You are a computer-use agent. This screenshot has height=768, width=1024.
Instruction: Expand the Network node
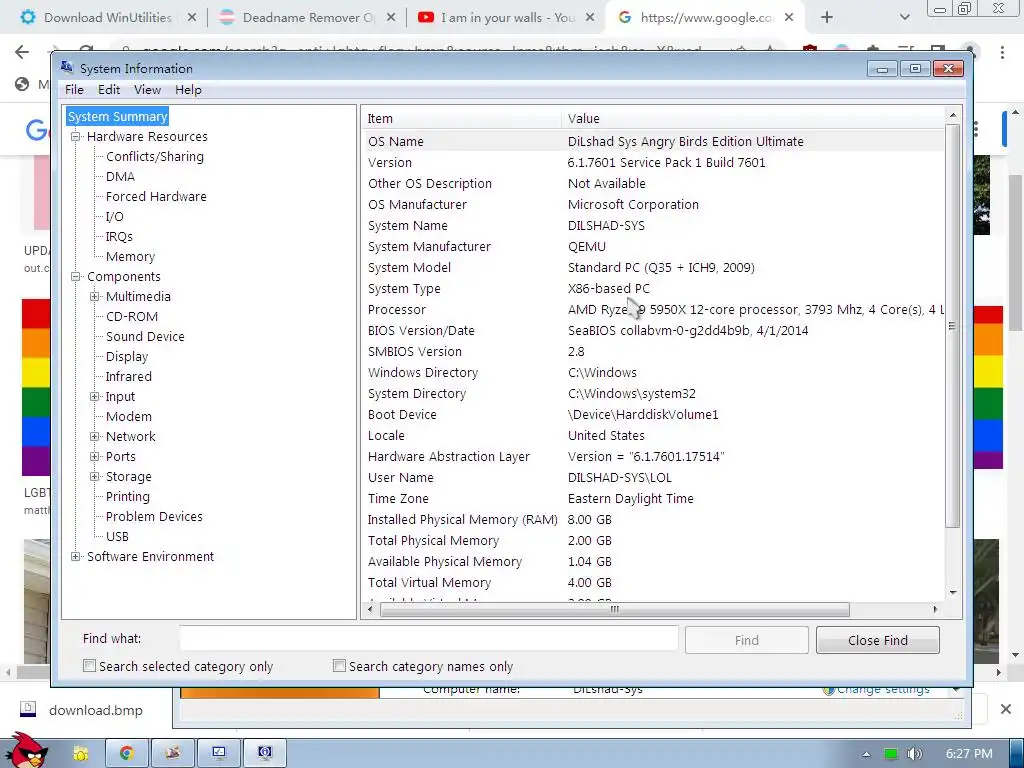[x=95, y=436]
